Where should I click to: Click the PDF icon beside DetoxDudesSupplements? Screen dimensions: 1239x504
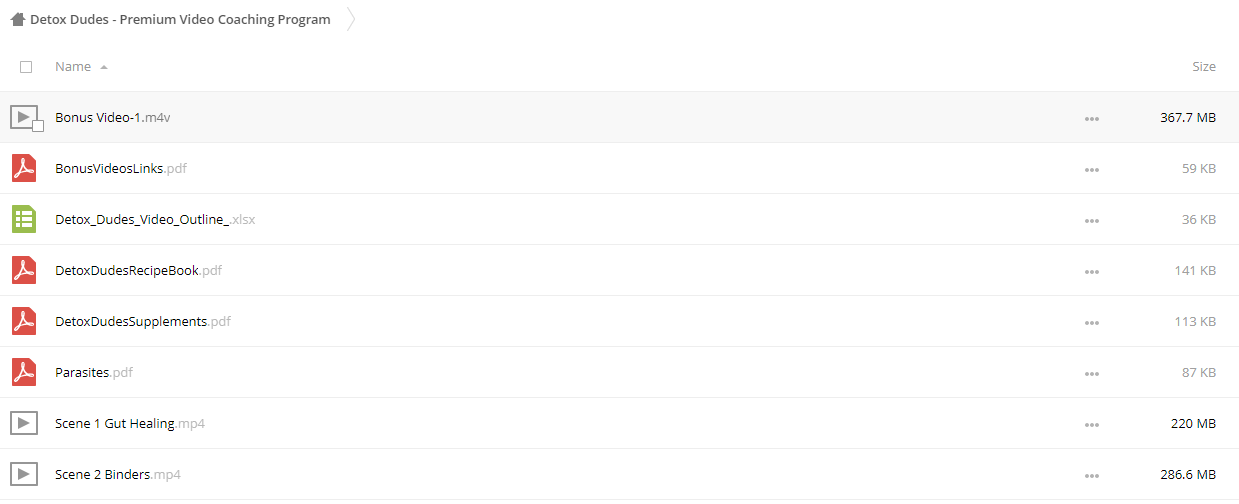pos(24,321)
